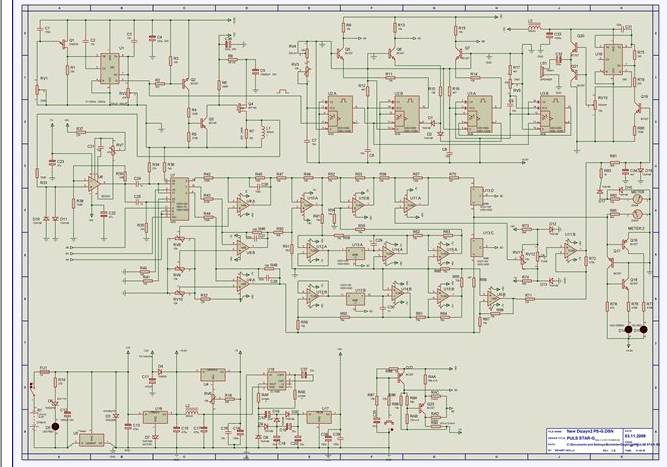Pick transistor Q2 next to resistor R2
Screen dimensions: 667x467
[185, 83]
